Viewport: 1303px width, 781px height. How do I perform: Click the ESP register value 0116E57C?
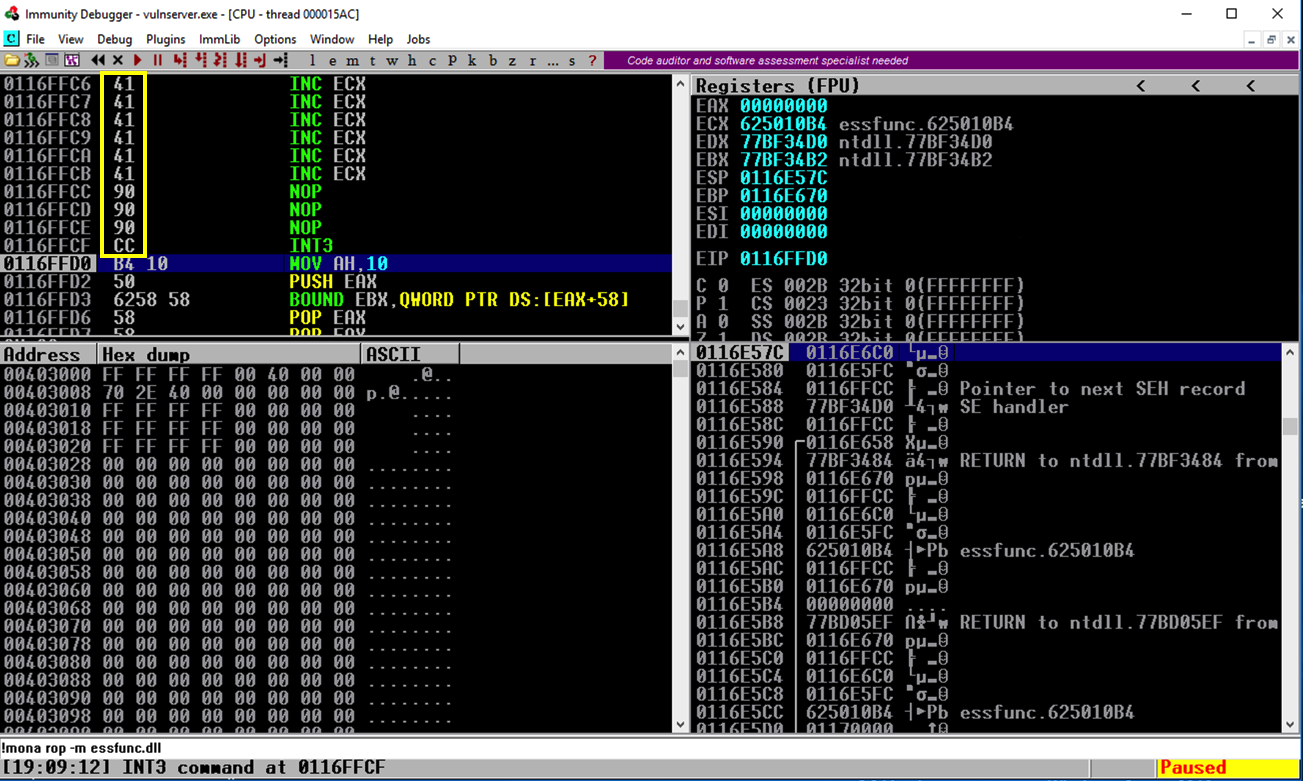pyautogui.click(x=784, y=177)
